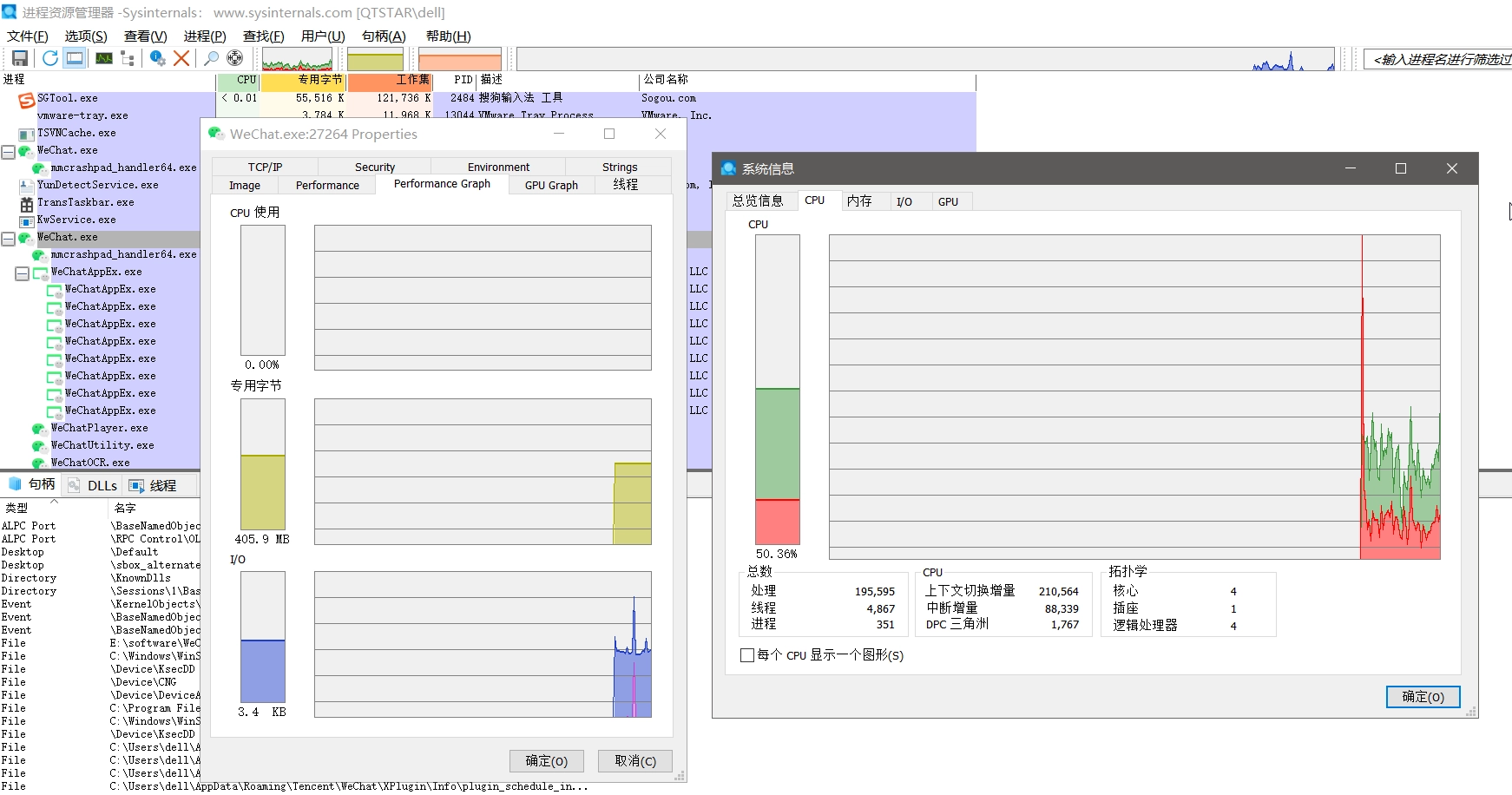The image size is (1512, 795).
Task: Click the 句柄 handles pane icon tab
Action: [32, 484]
